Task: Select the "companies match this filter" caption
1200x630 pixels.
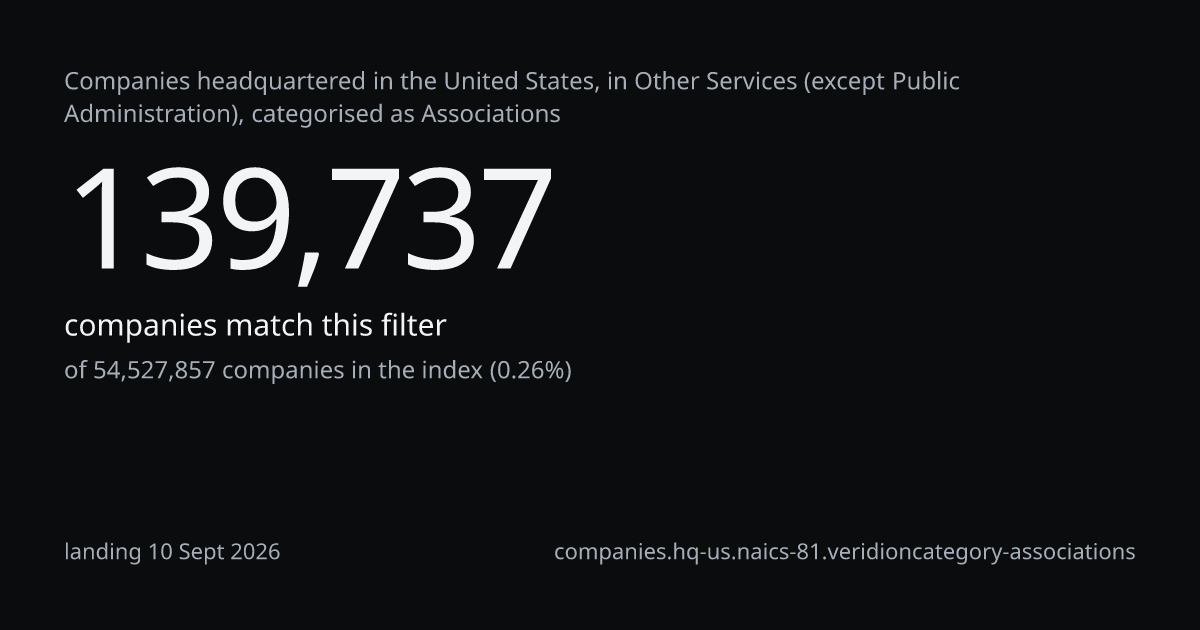Action: tap(255, 326)
